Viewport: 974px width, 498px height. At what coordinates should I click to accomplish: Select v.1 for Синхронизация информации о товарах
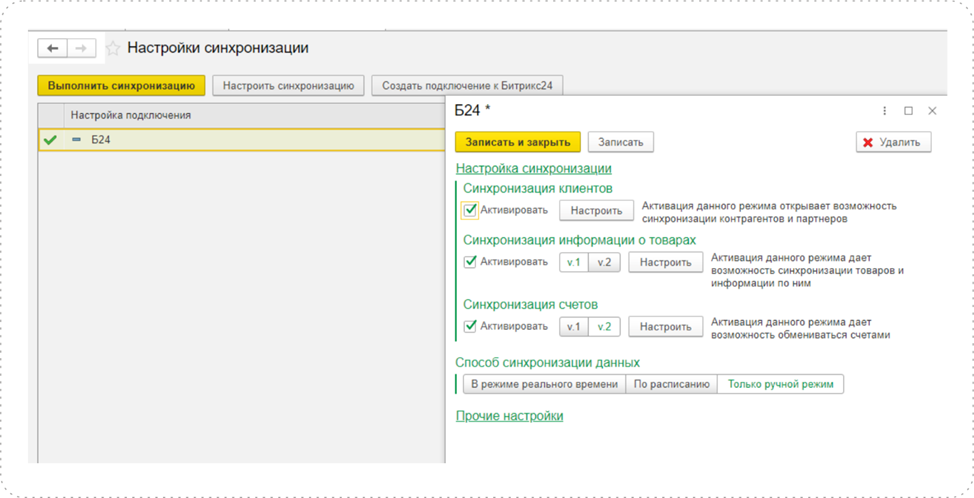coord(574,262)
